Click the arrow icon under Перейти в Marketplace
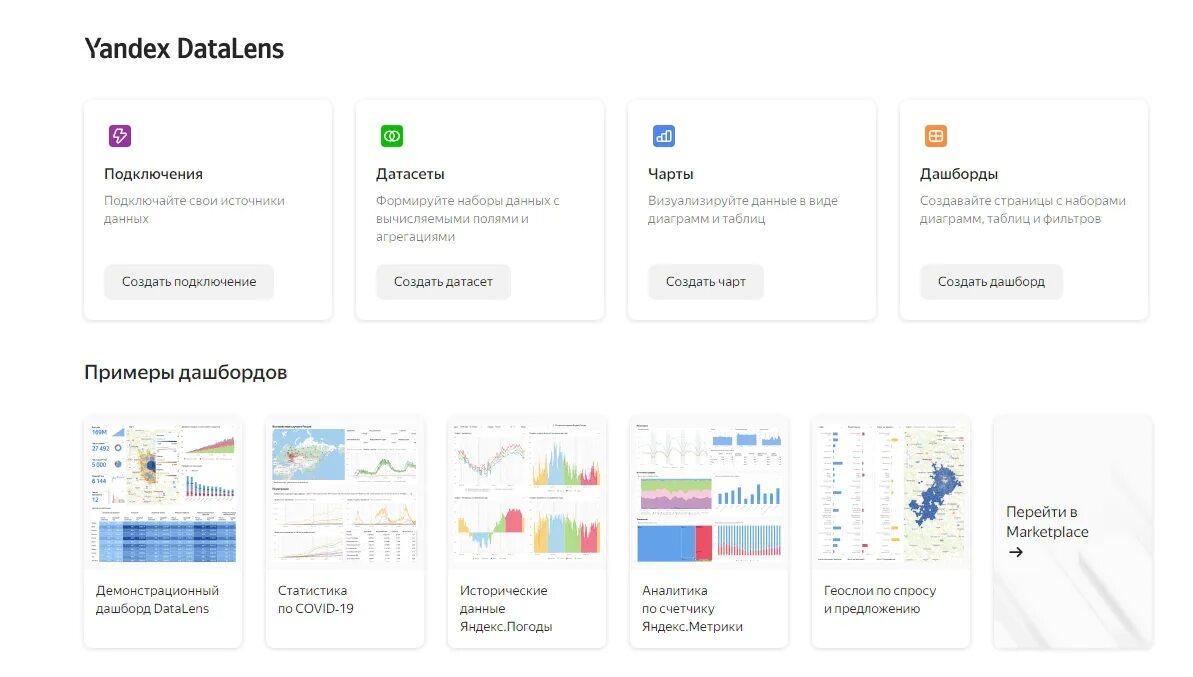 (1016, 552)
